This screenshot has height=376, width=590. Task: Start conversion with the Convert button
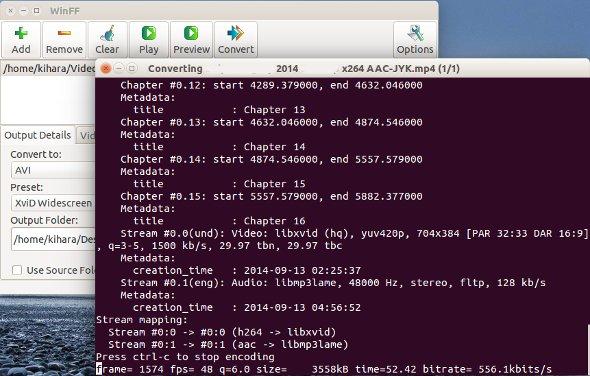point(236,40)
